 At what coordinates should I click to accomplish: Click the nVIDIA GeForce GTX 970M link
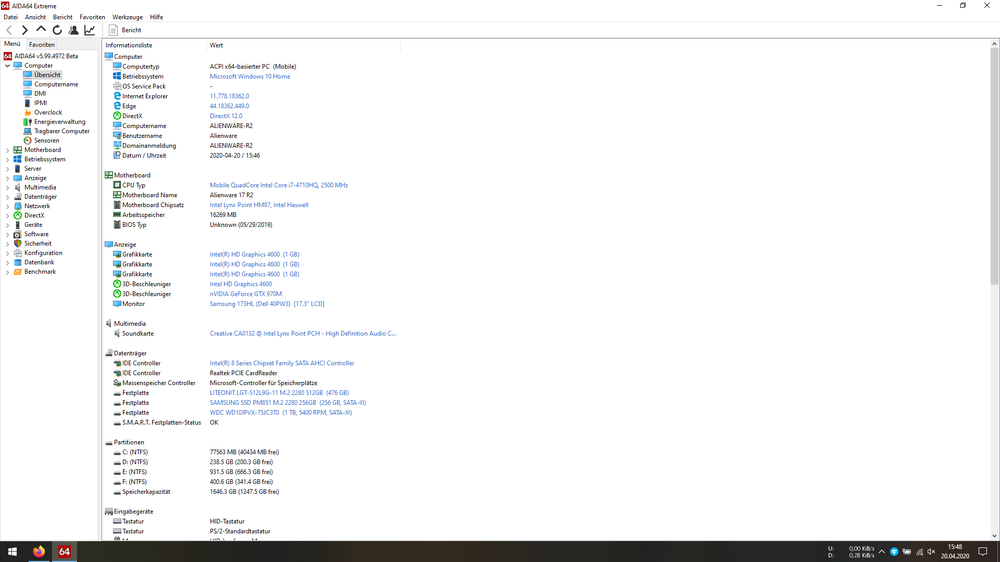coord(245,294)
